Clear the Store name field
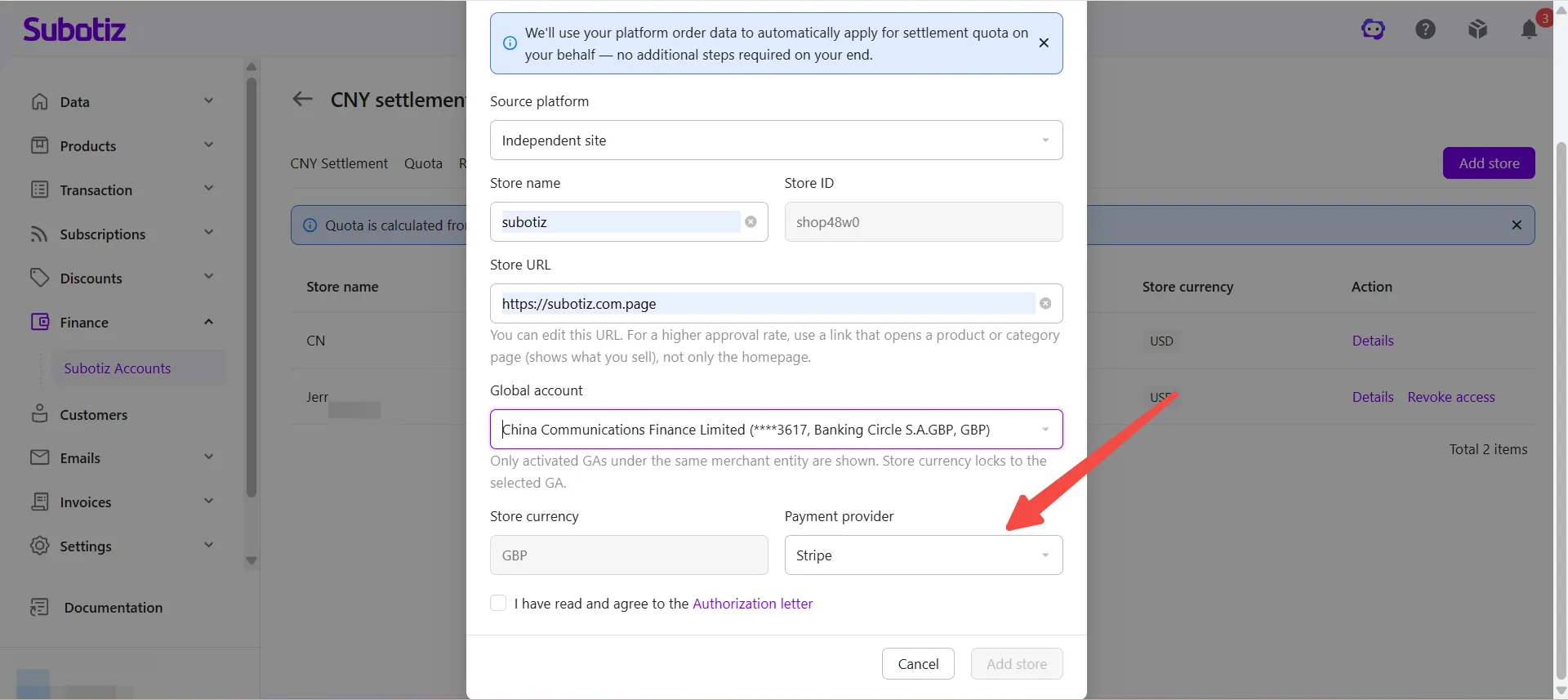Viewport: 1568px width, 700px height. tap(751, 222)
